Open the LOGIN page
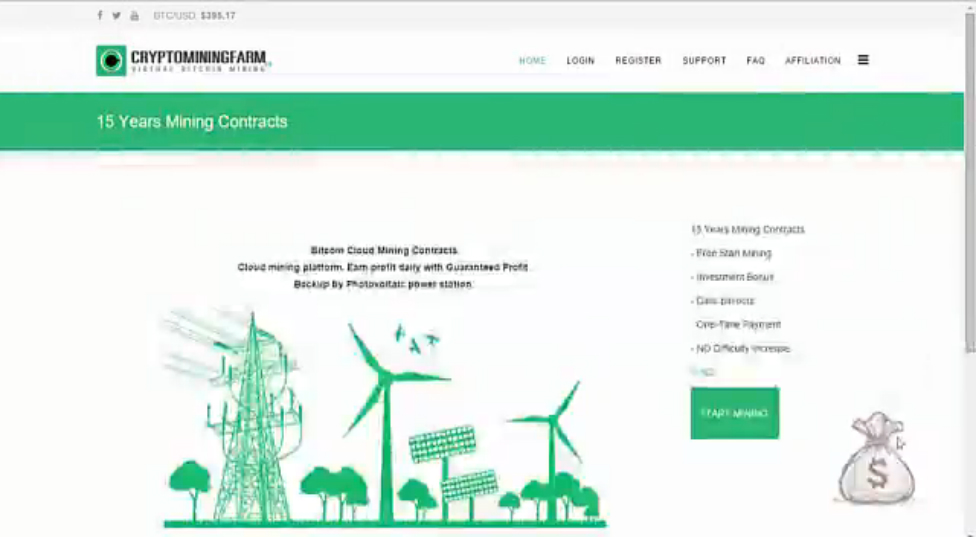This screenshot has height=537, width=976. [580, 60]
